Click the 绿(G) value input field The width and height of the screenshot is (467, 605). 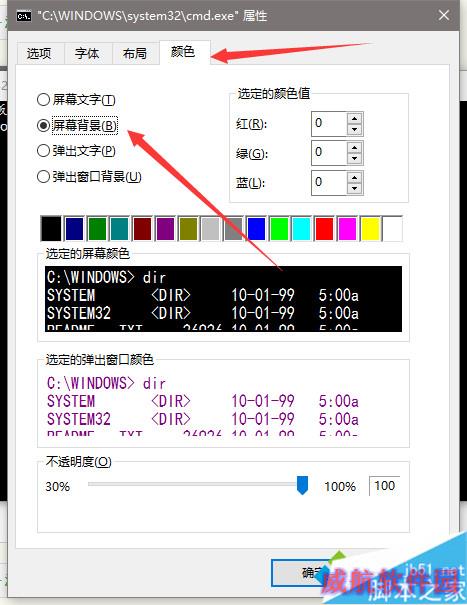pyautogui.click(x=329, y=152)
